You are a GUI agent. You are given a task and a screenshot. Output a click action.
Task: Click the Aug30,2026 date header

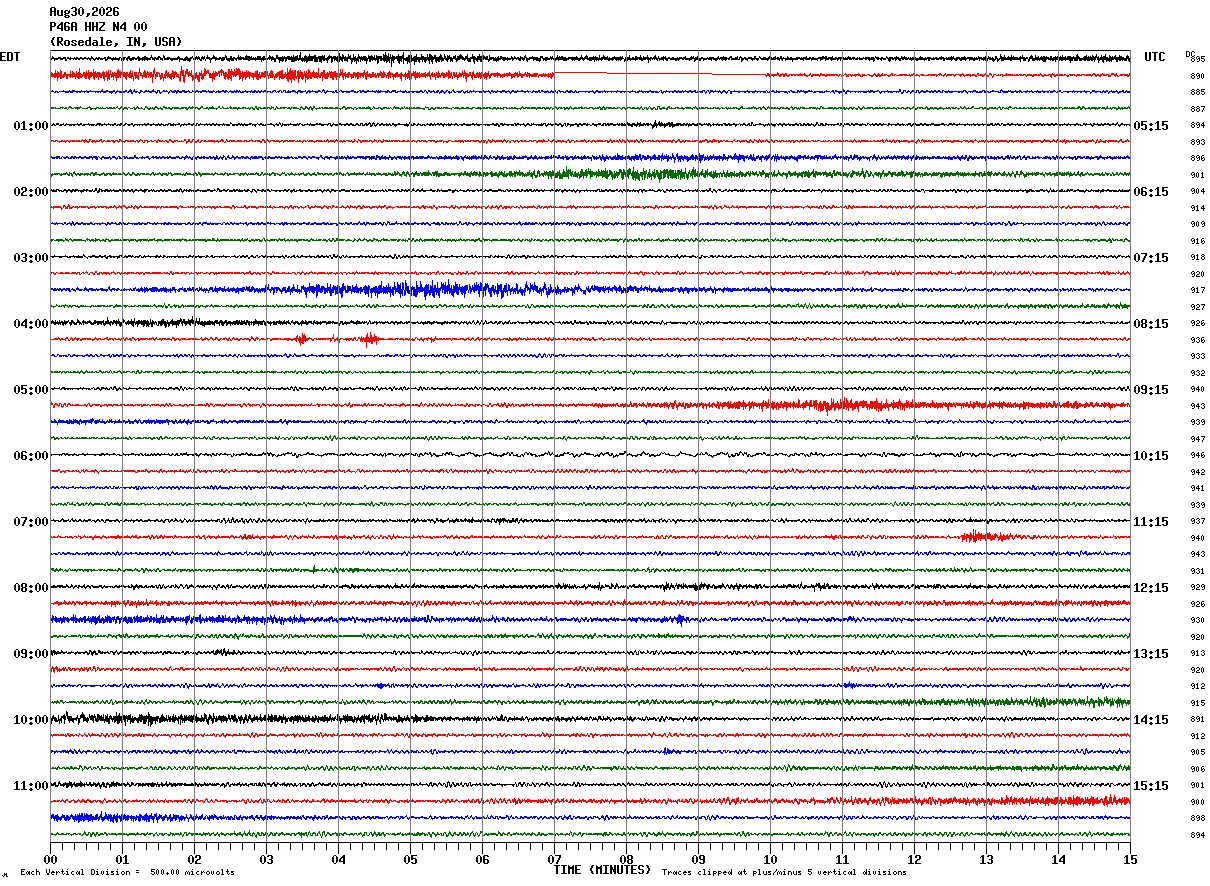(x=84, y=12)
